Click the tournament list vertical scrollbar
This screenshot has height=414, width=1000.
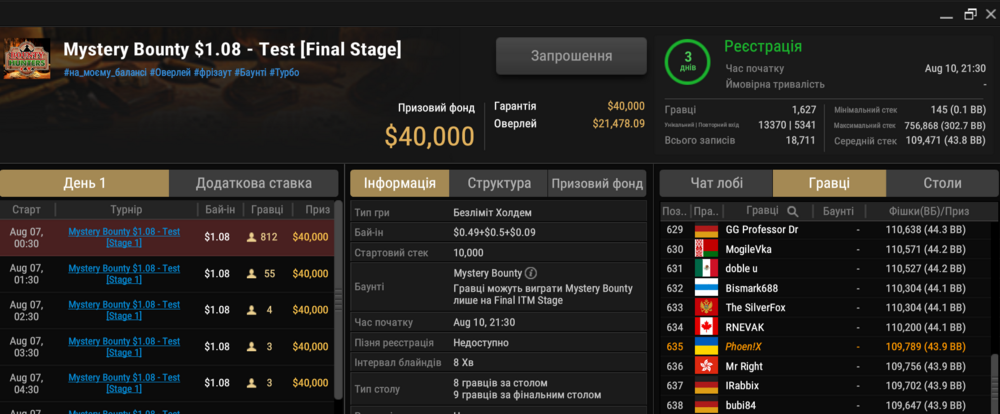338,299
